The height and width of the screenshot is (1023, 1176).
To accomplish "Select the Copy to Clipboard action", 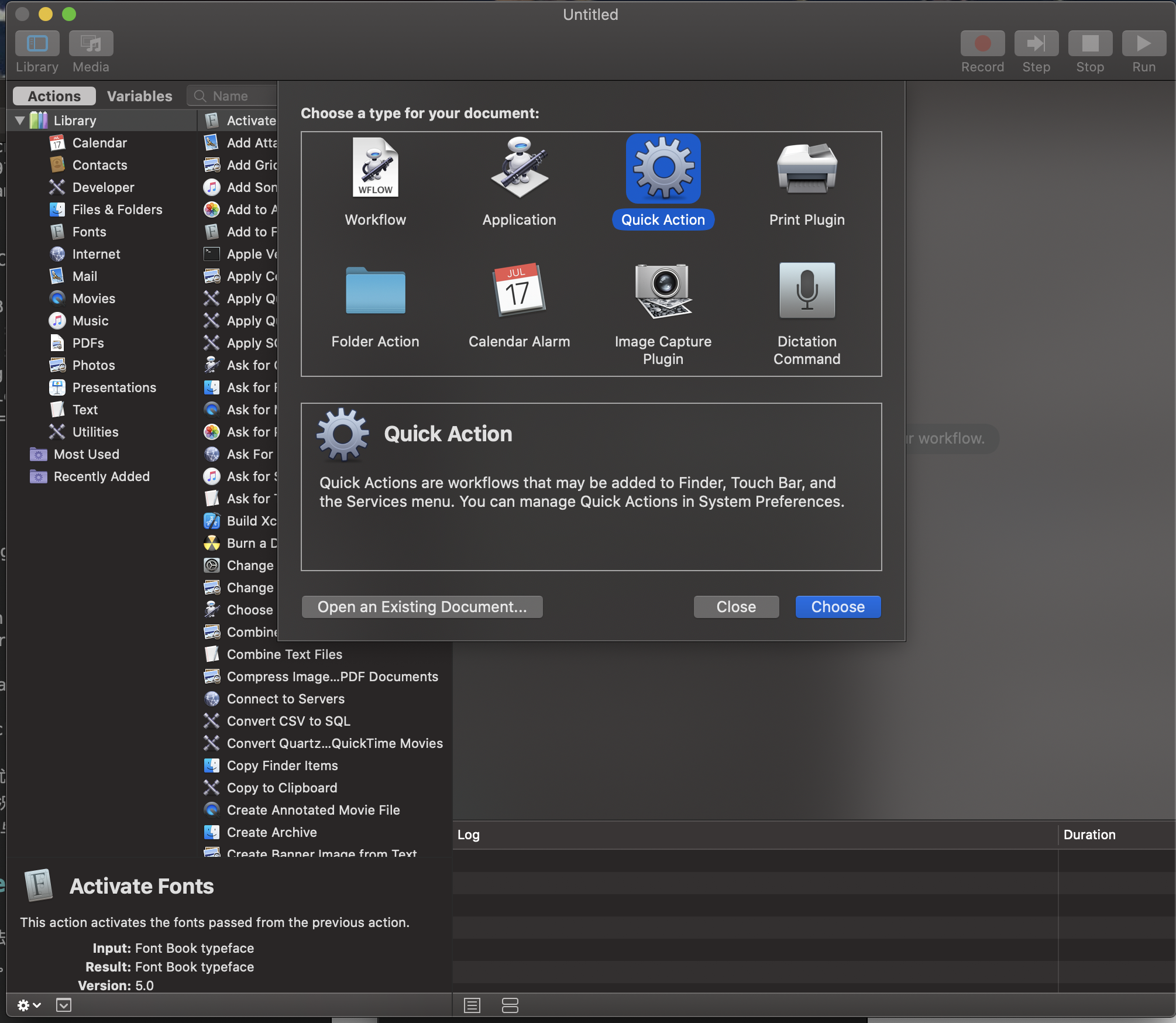I will coord(282,788).
